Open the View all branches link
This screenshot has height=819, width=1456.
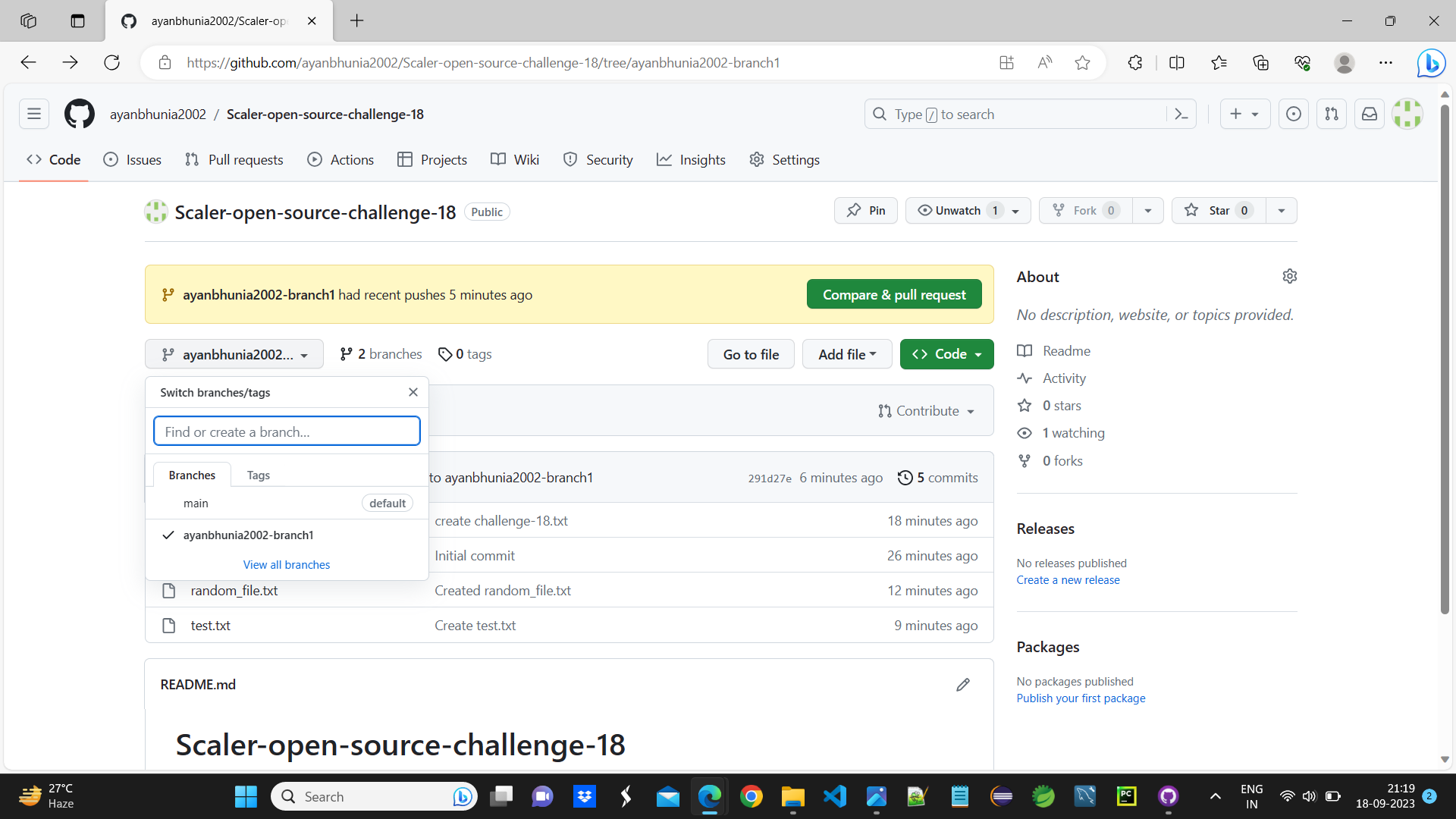click(286, 564)
